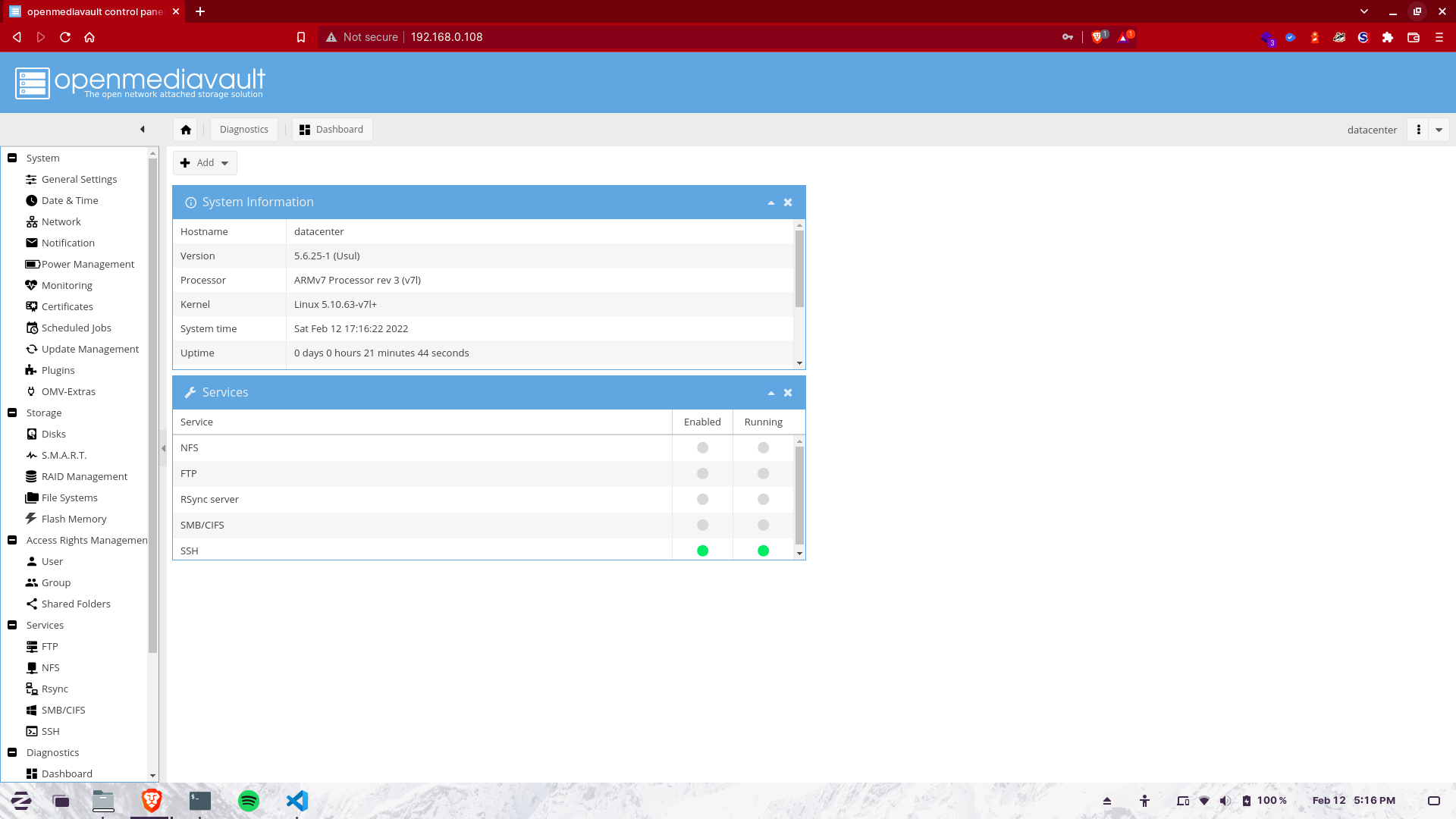Click FTP running status indicator
This screenshot has width=1456, height=819.
pyautogui.click(x=764, y=474)
